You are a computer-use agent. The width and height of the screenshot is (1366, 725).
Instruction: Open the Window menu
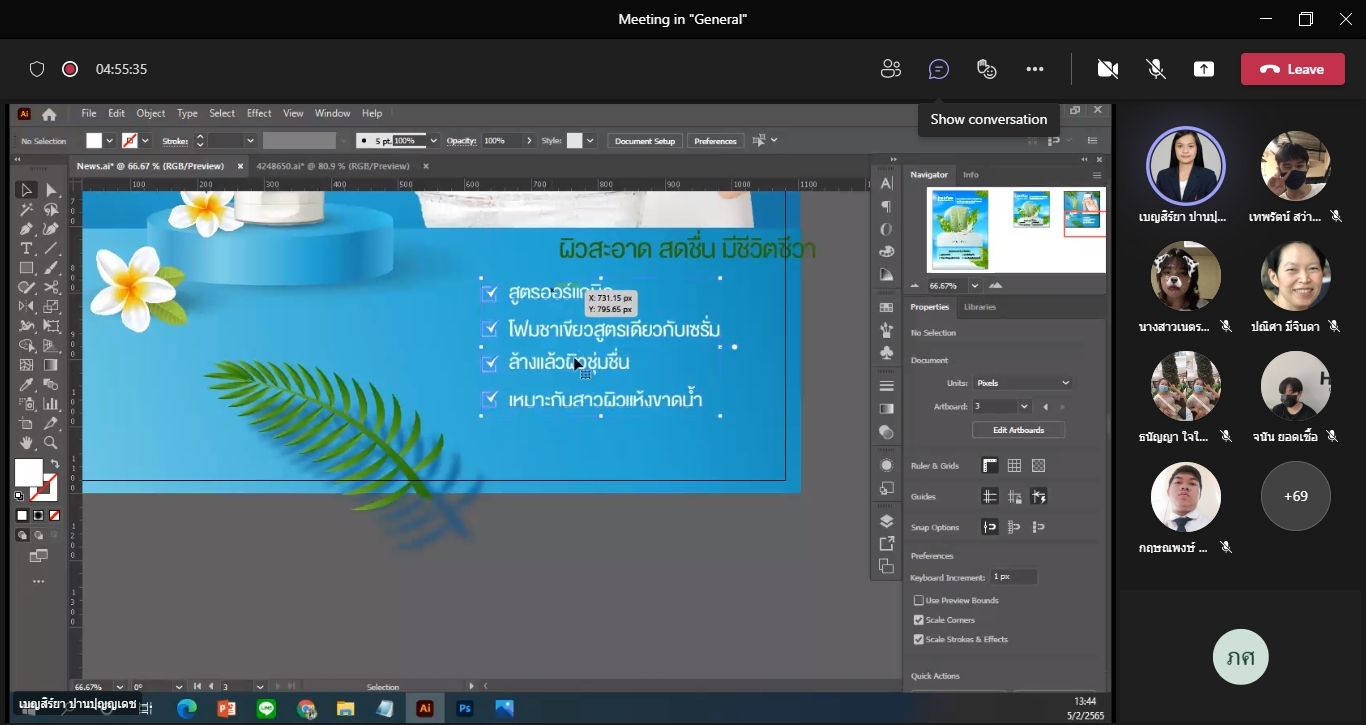point(333,113)
